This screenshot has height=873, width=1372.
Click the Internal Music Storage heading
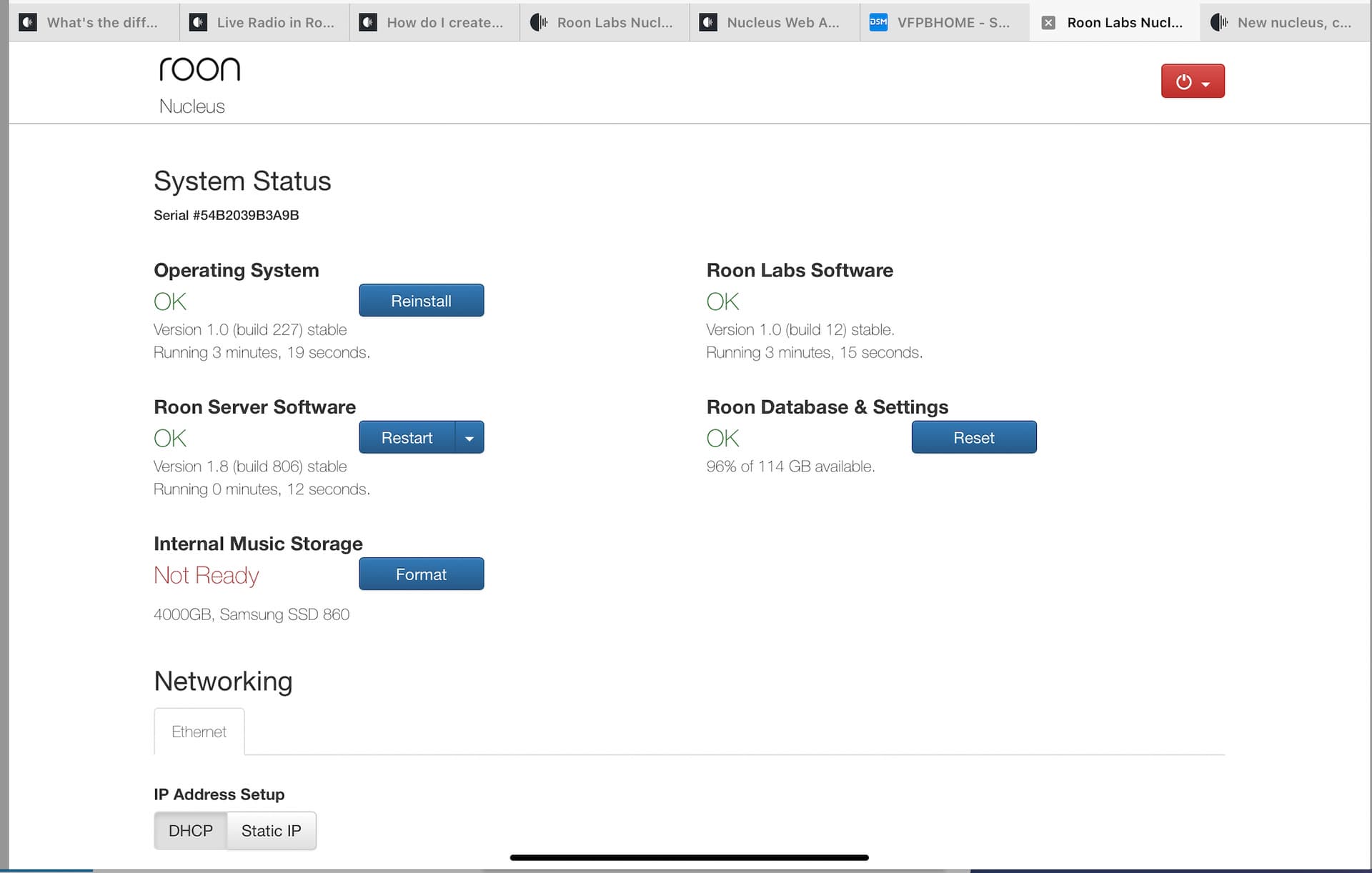tap(258, 544)
